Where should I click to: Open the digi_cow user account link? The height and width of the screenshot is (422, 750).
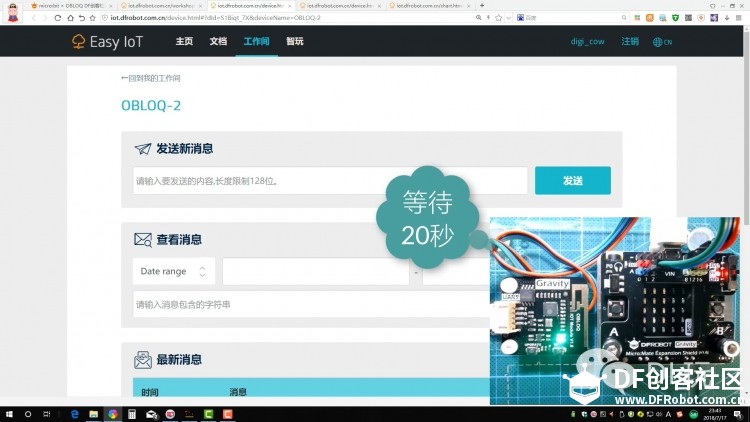pyautogui.click(x=587, y=42)
